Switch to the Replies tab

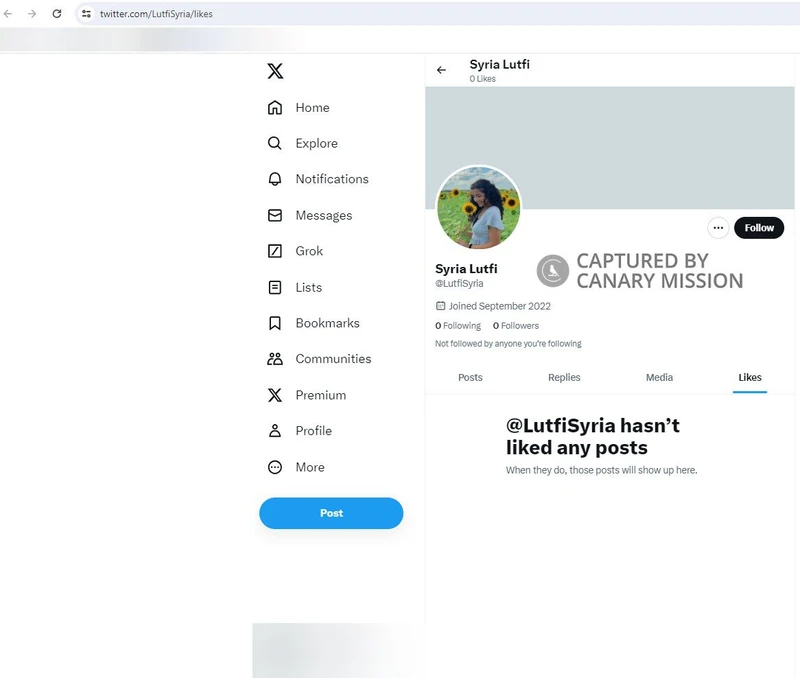click(x=564, y=377)
